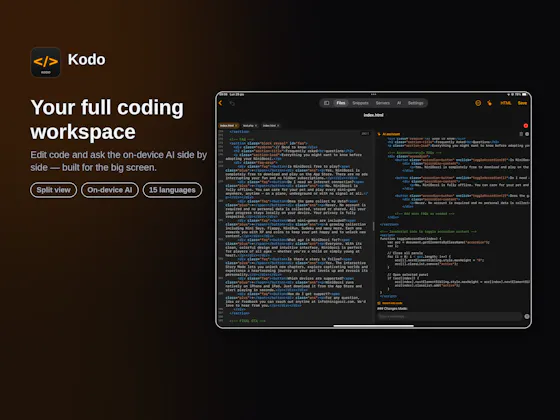This screenshot has width=560, height=420.
Task: Save the current file
Action: click(x=522, y=103)
